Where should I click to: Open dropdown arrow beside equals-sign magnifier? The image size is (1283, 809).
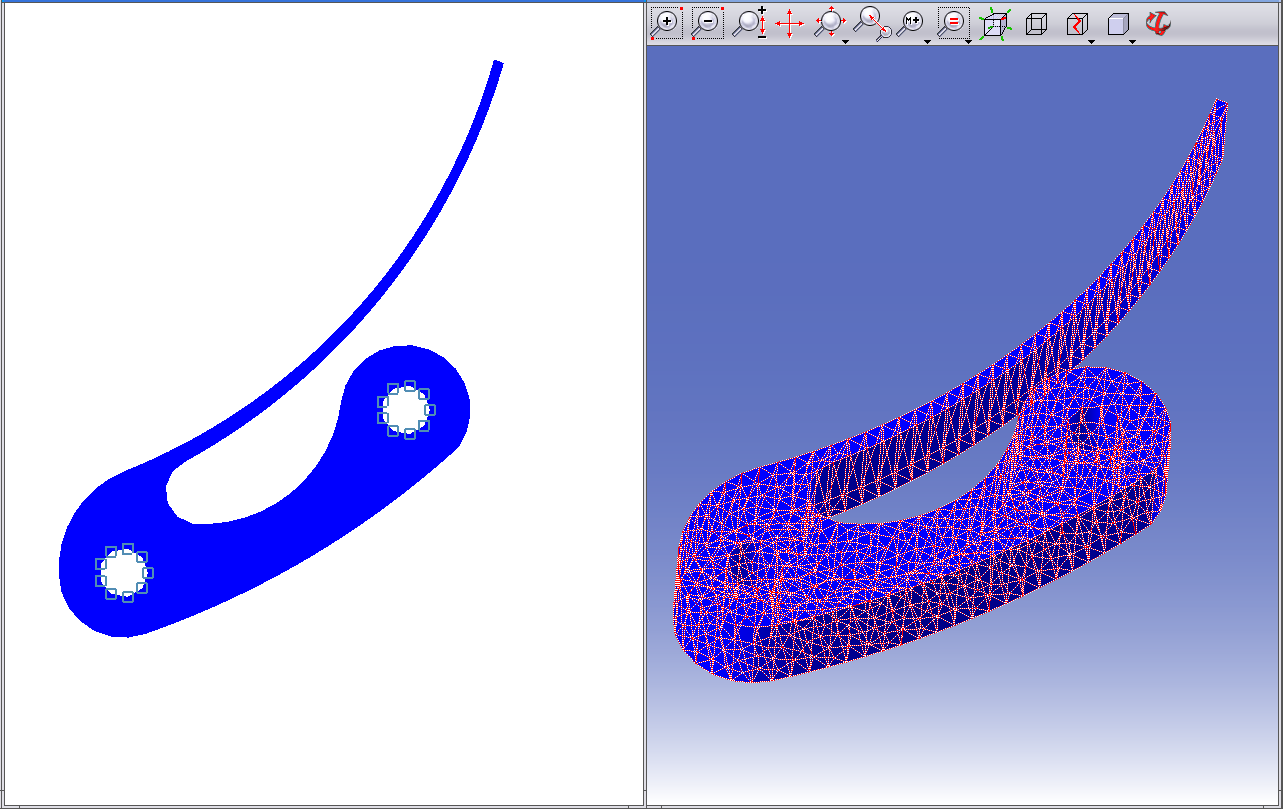pos(968,42)
